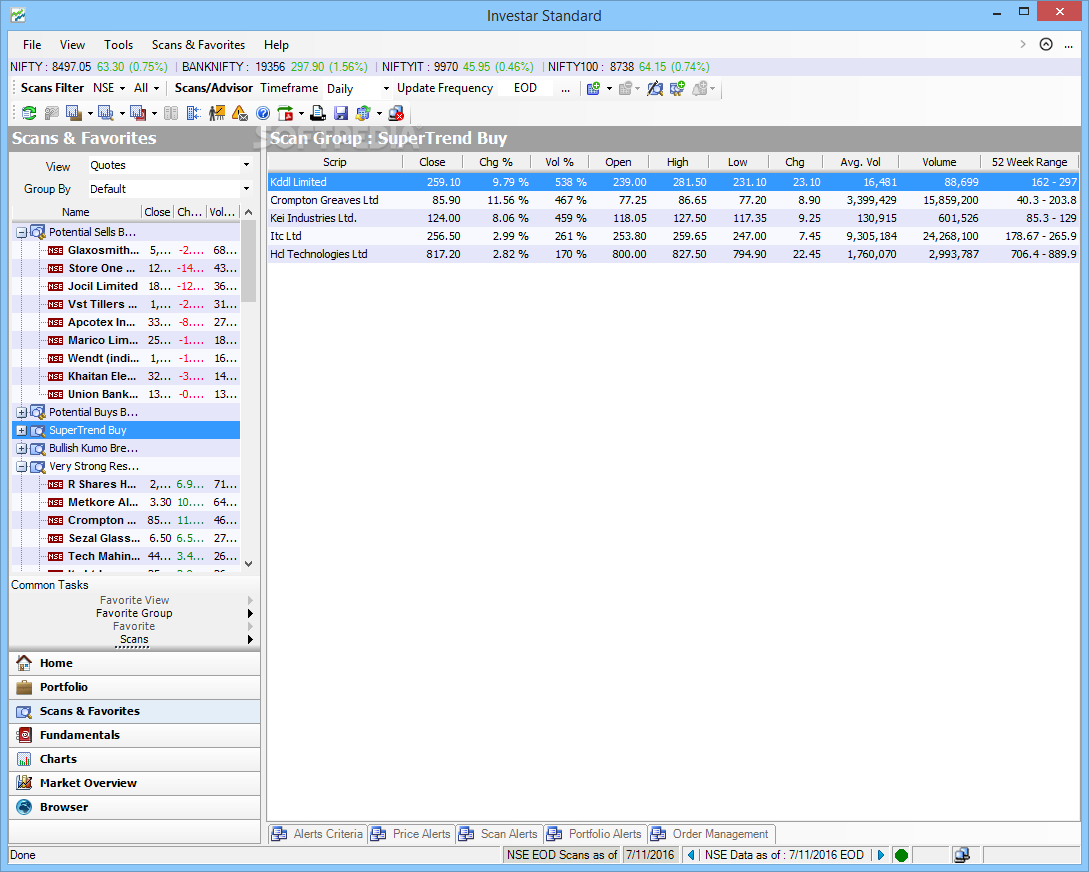This screenshot has height=872, width=1089.
Task: Open the All scans filter dropdown
Action: coord(156,88)
